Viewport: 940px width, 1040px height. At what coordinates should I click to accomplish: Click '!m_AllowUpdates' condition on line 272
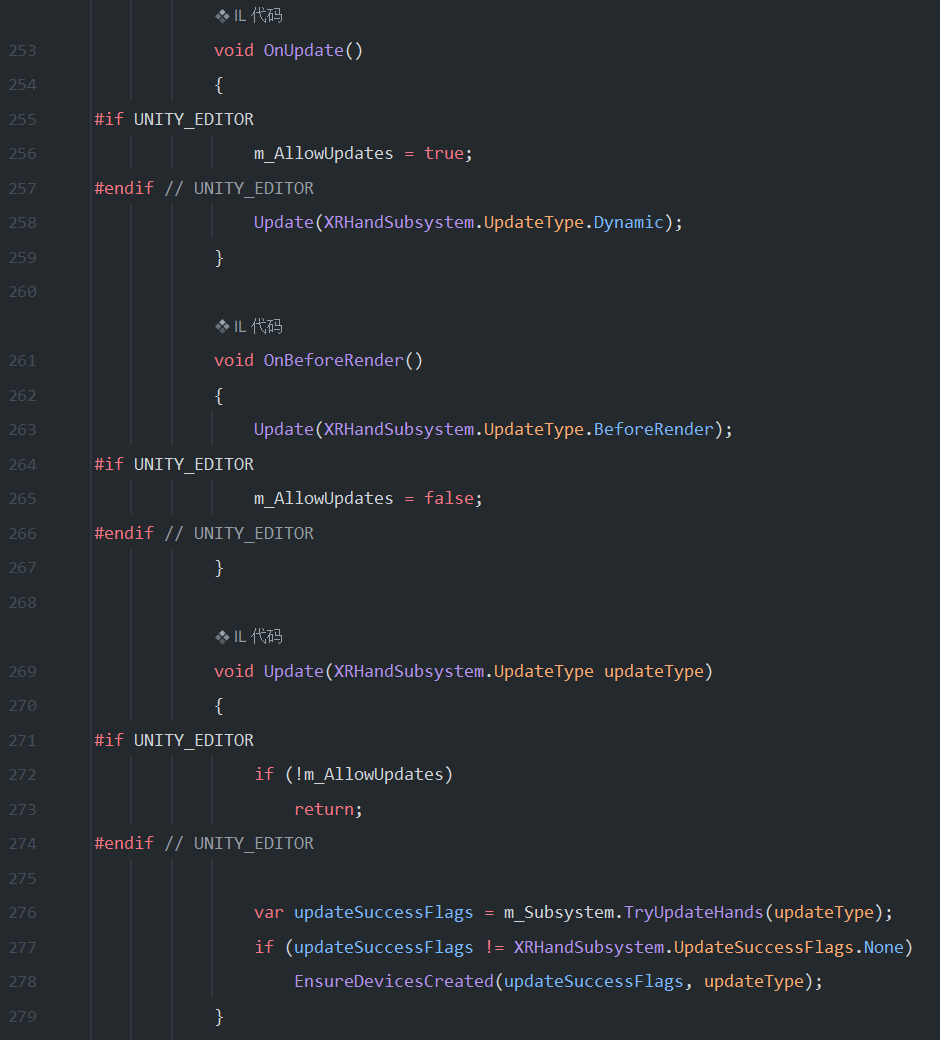(369, 775)
